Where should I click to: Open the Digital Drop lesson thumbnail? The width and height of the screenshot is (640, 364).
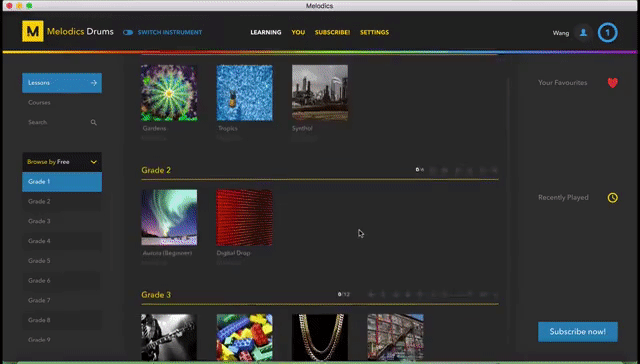[x=244, y=217]
